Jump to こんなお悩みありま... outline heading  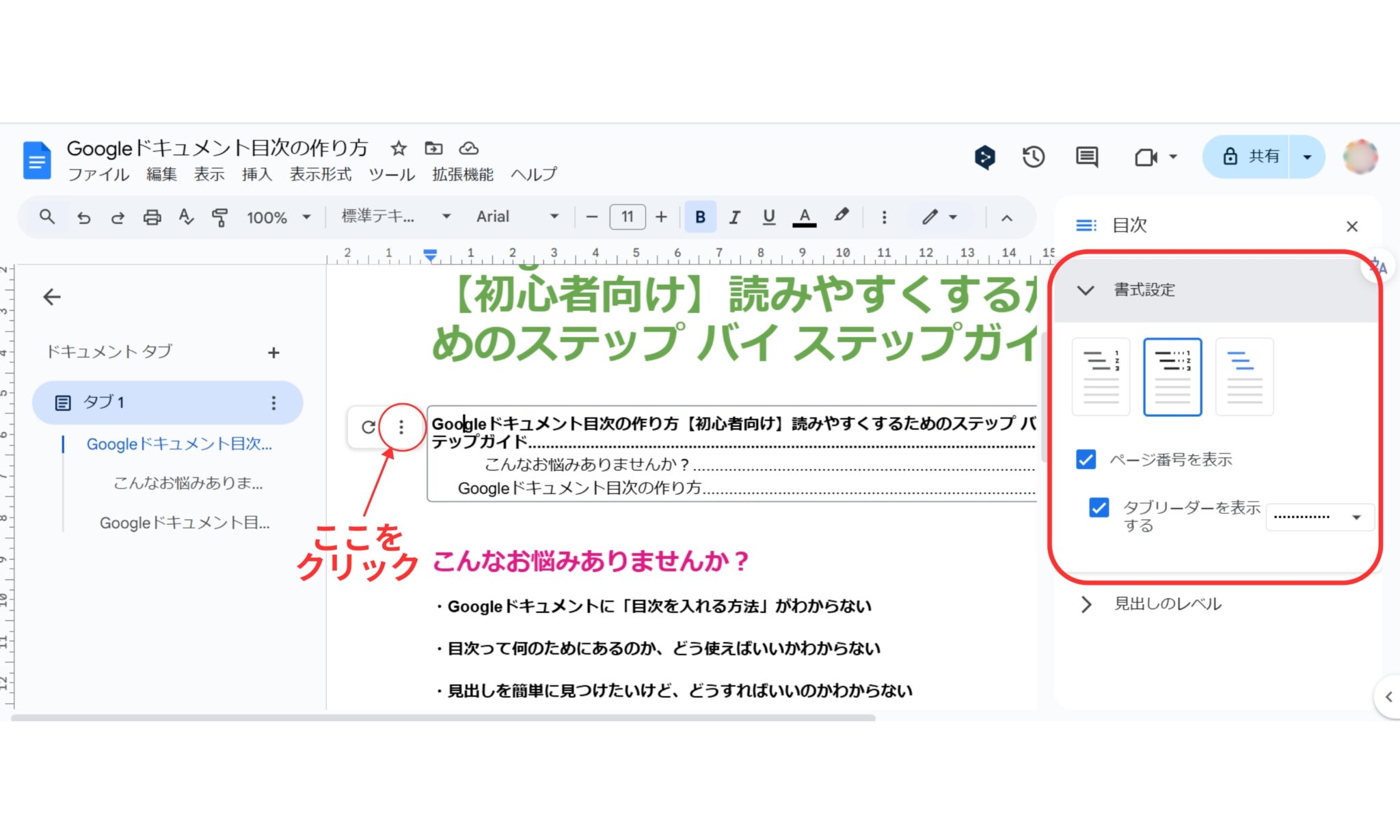tap(188, 483)
